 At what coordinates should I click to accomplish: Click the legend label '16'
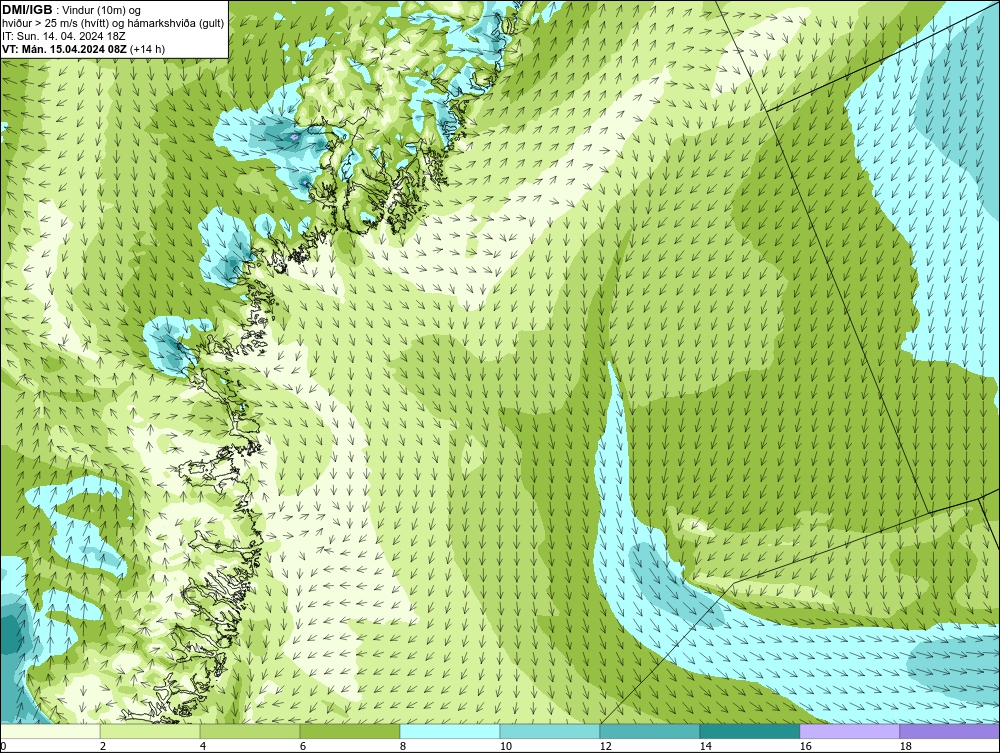click(805, 746)
